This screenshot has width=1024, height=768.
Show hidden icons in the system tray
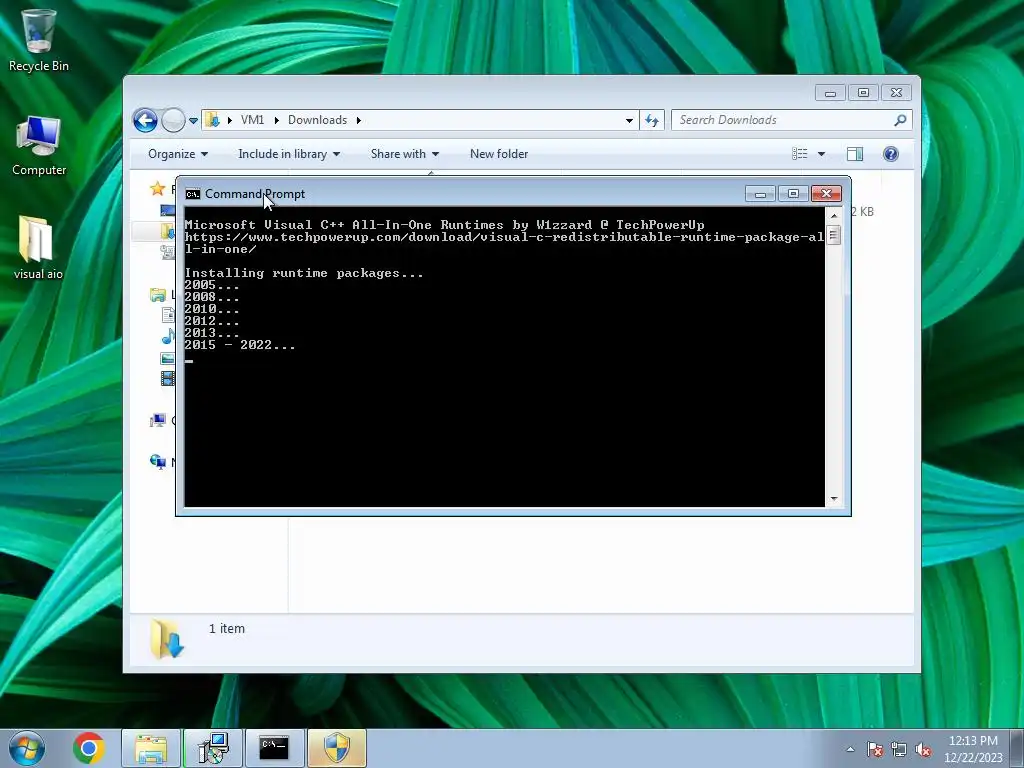click(x=850, y=750)
